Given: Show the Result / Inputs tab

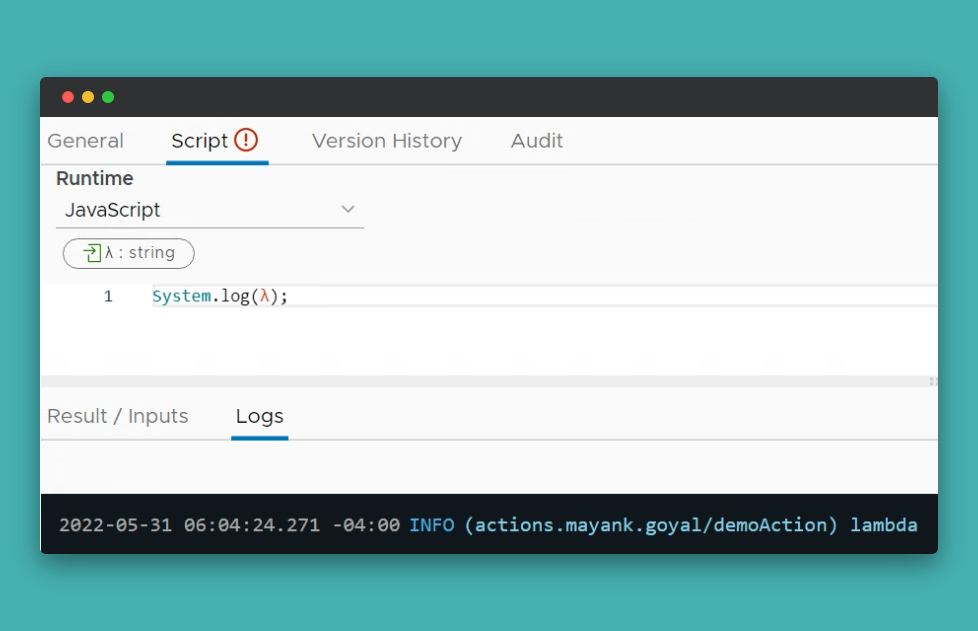Looking at the screenshot, I should tap(118, 416).
